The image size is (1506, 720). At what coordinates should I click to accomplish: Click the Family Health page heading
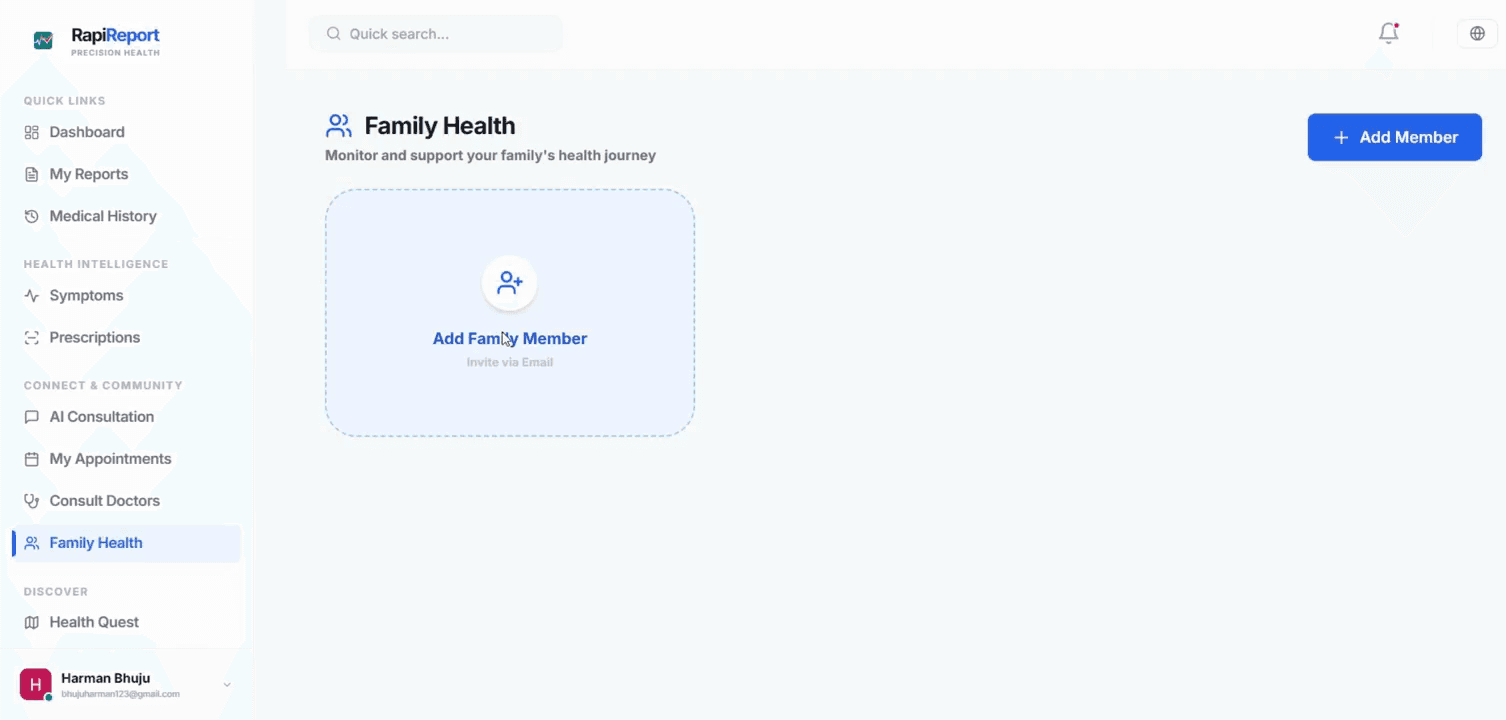440,126
